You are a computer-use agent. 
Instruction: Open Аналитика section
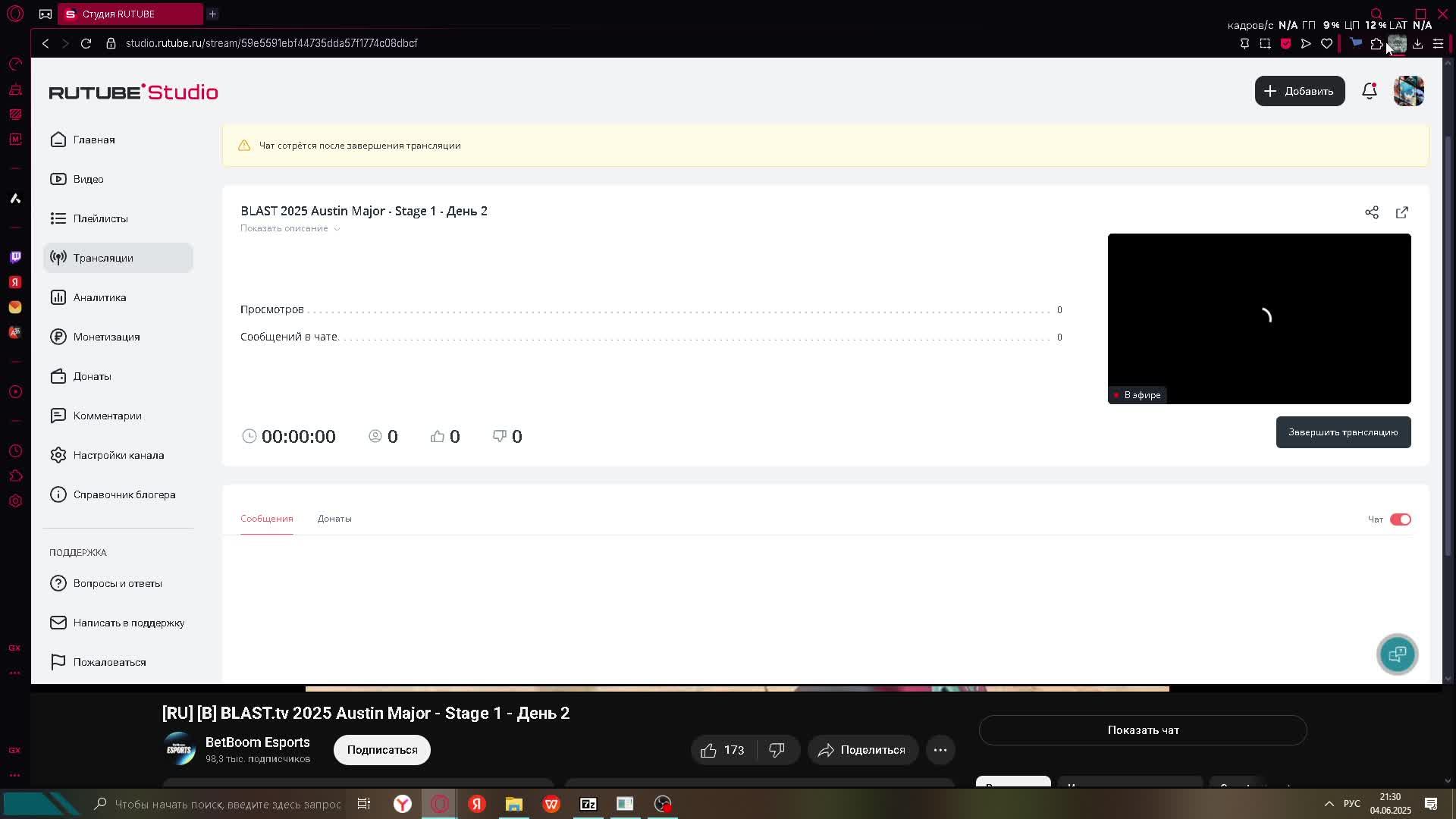(88, 297)
